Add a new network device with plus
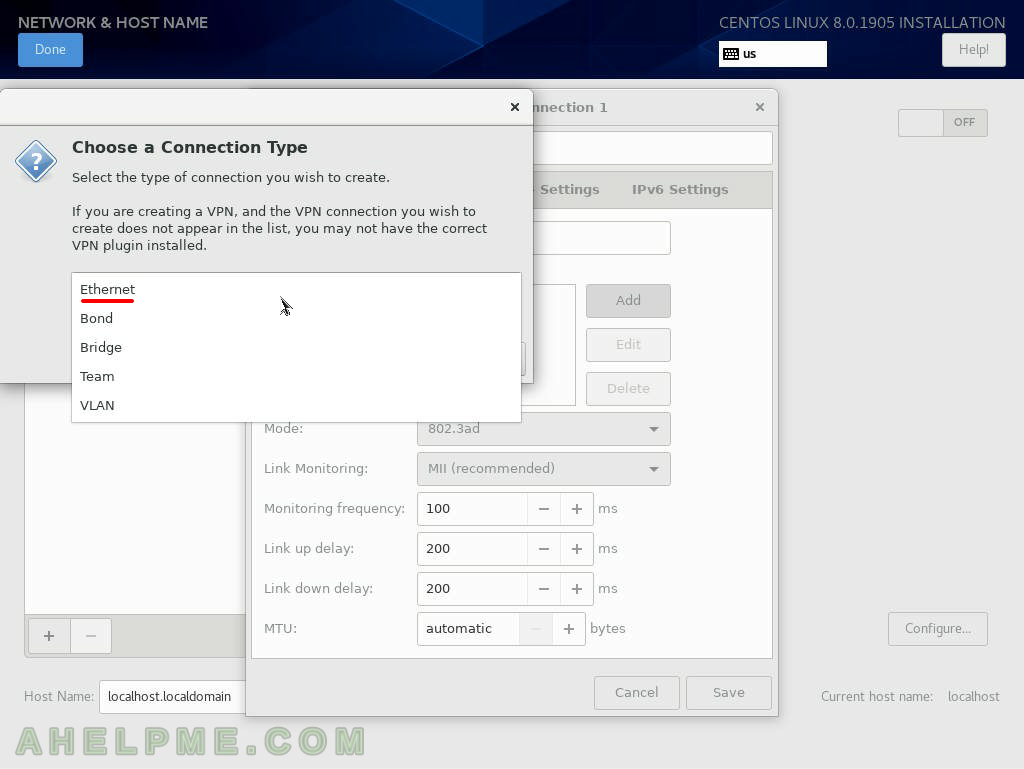Image resolution: width=1024 pixels, height=769 pixels. 49,636
